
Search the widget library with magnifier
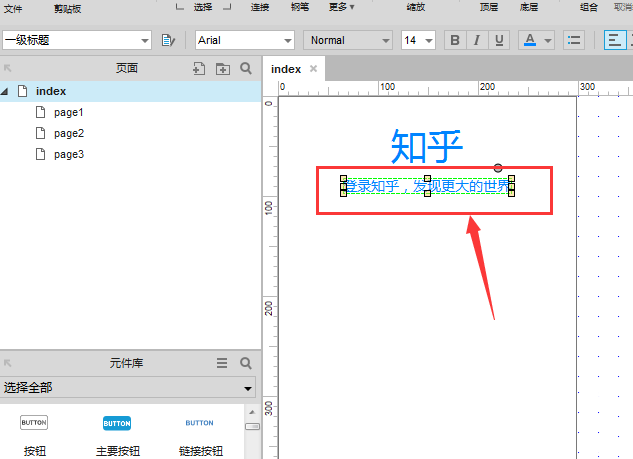pyautogui.click(x=246, y=363)
